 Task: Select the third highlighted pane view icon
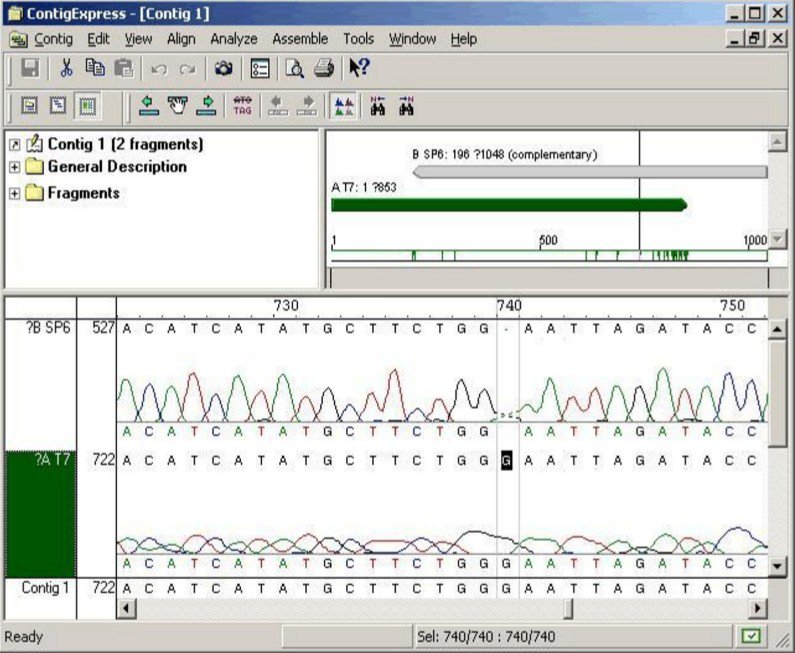tap(87, 106)
